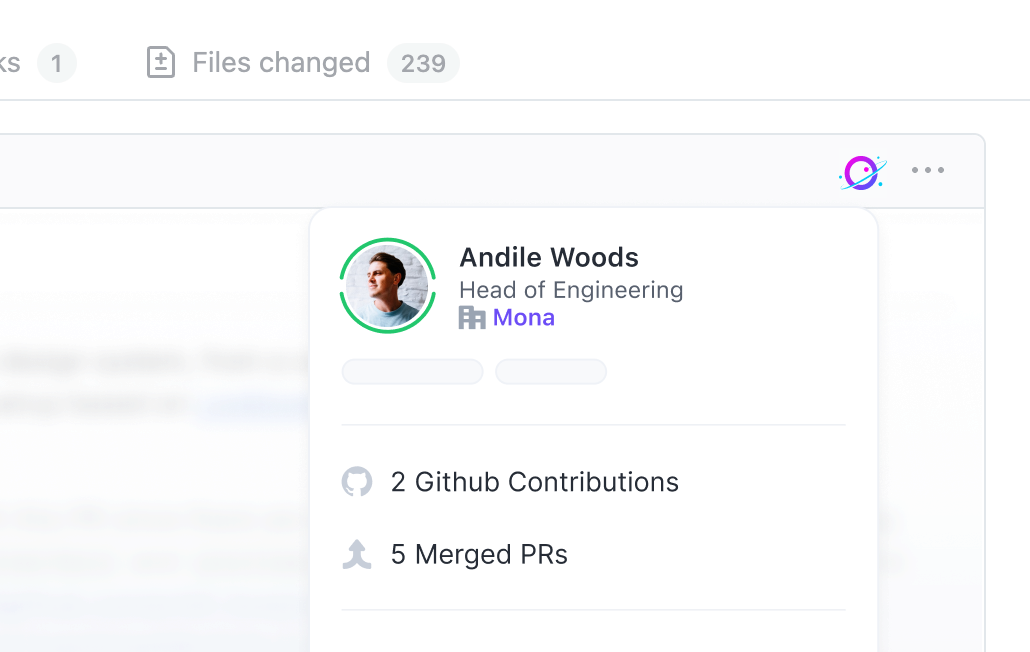Click the Files changed diff icon
The width and height of the screenshot is (1030, 652).
click(x=161, y=63)
